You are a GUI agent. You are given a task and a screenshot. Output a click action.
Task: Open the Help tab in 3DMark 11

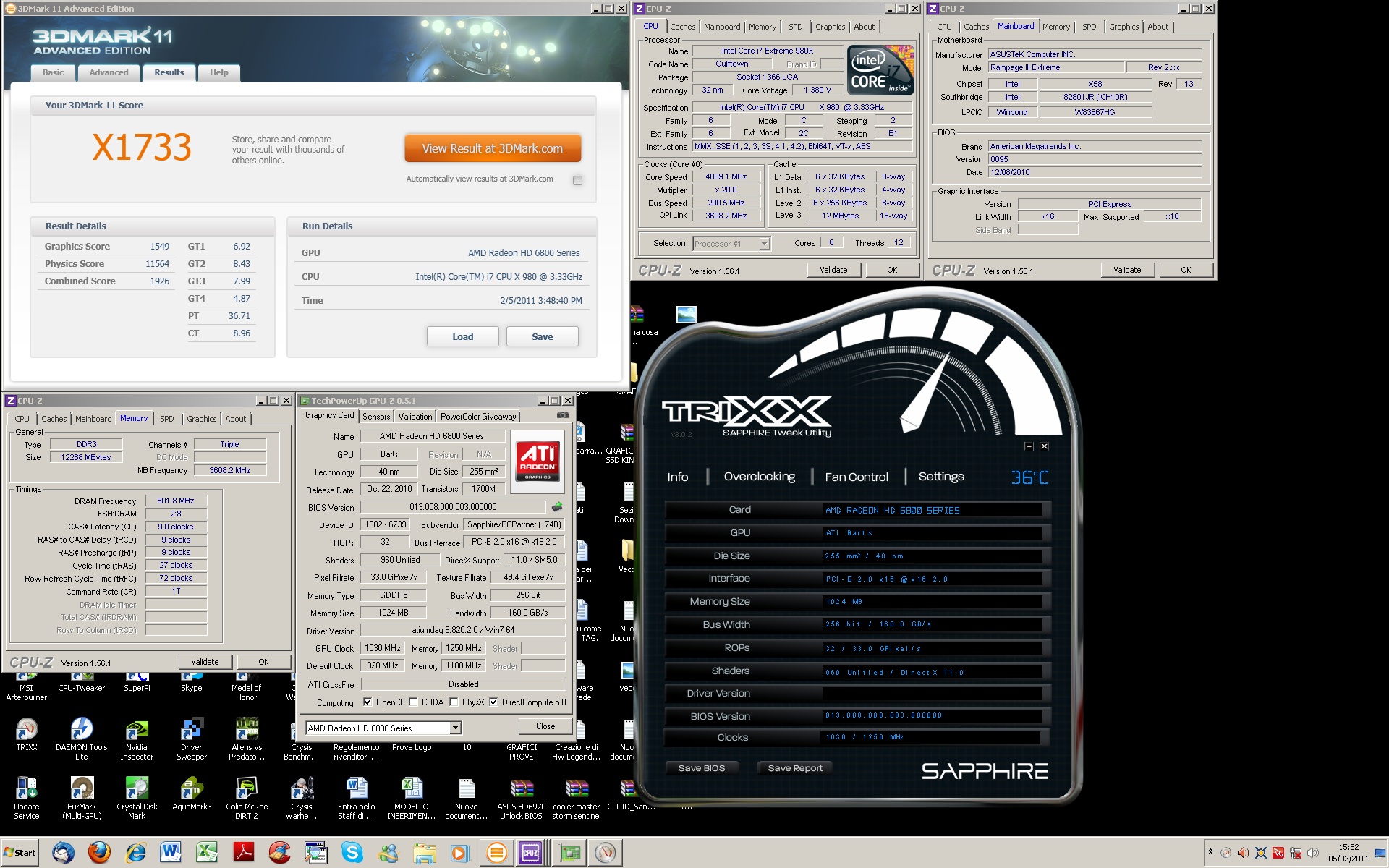coord(218,72)
